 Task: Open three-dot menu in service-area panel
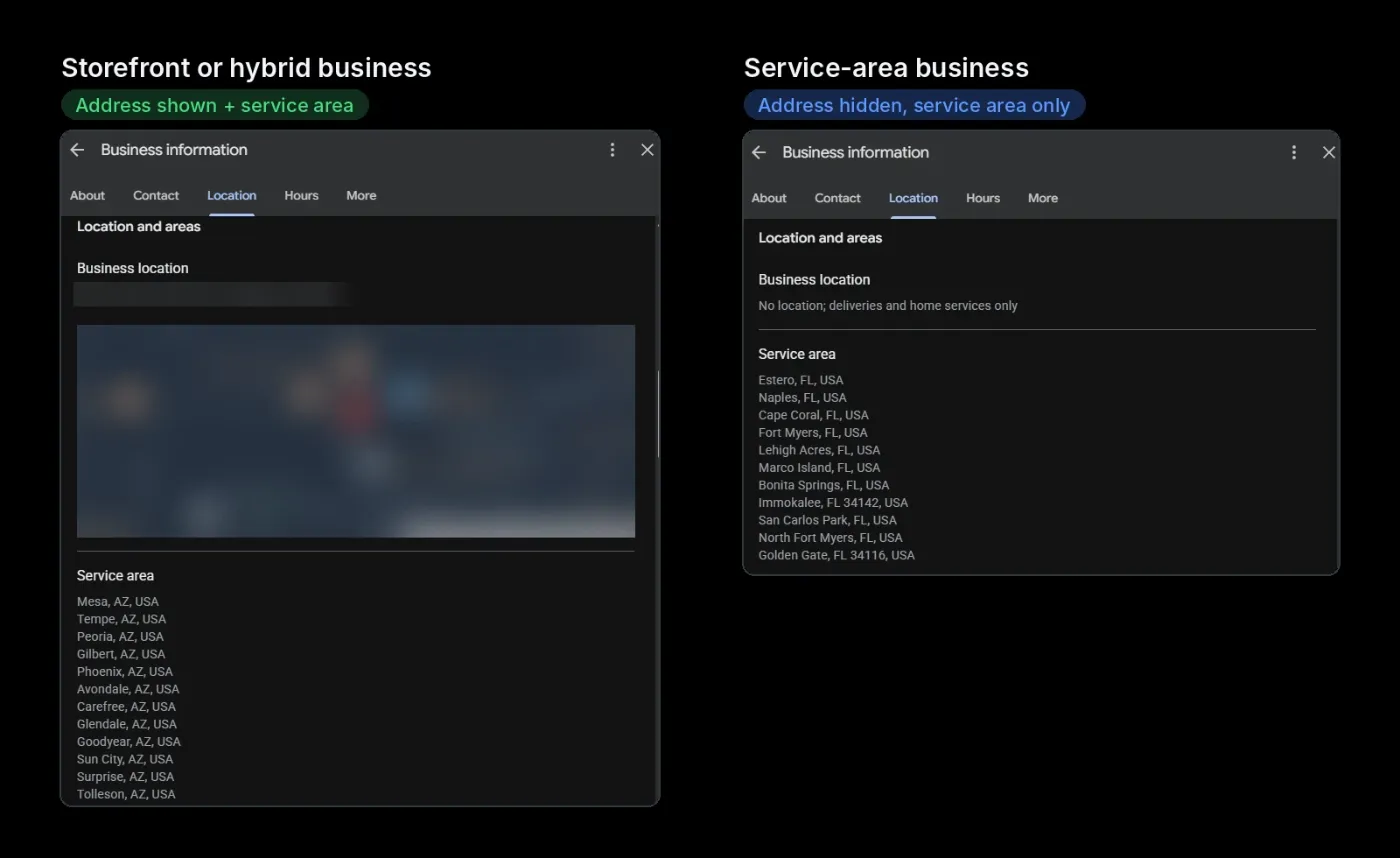pyautogui.click(x=1294, y=152)
